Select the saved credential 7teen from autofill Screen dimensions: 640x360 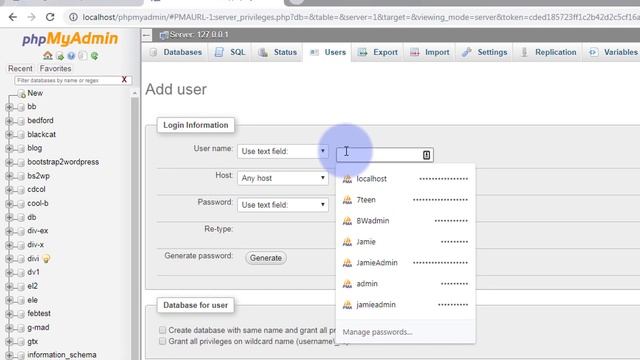tap(405, 200)
